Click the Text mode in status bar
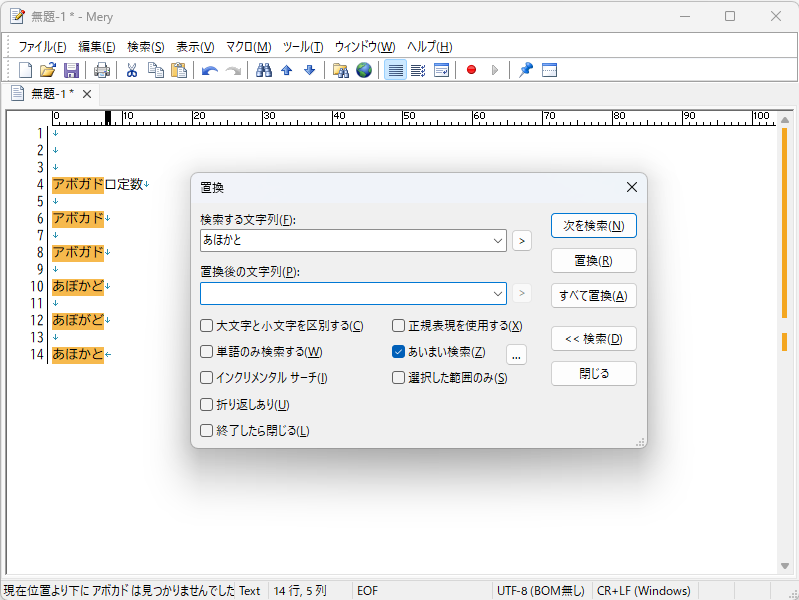 [x=250, y=591]
